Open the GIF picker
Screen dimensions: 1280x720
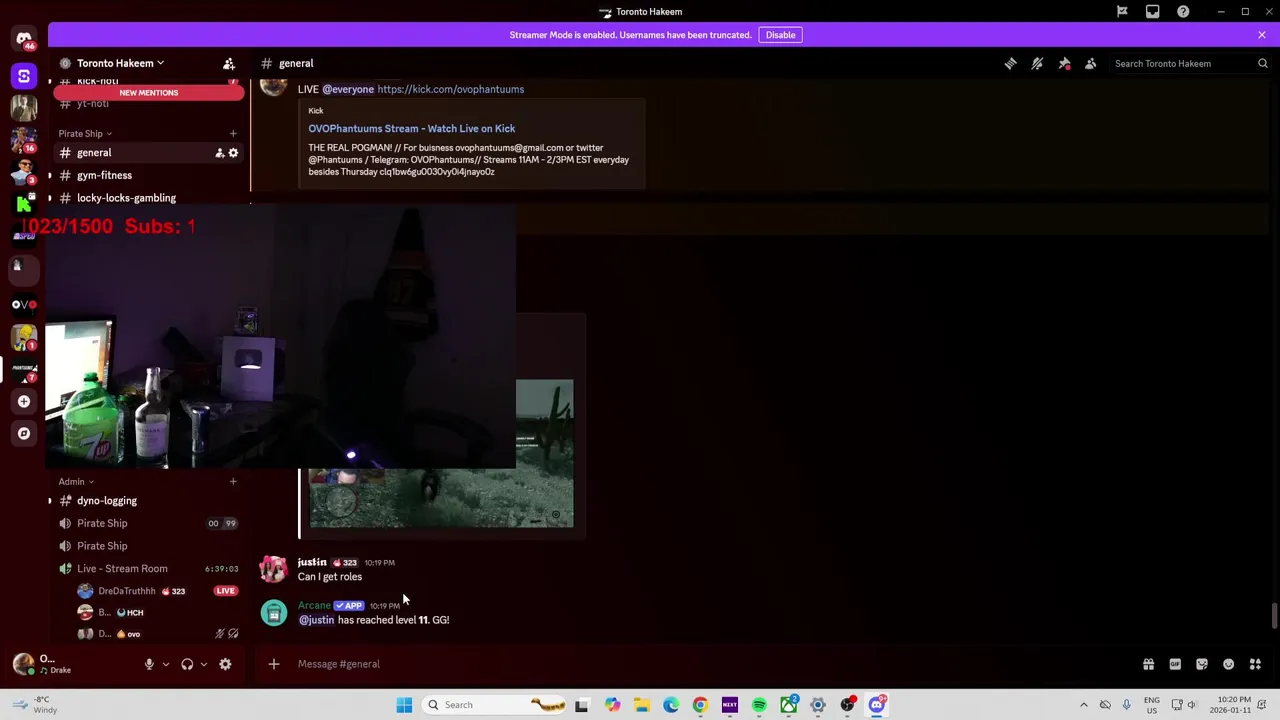coord(1175,664)
